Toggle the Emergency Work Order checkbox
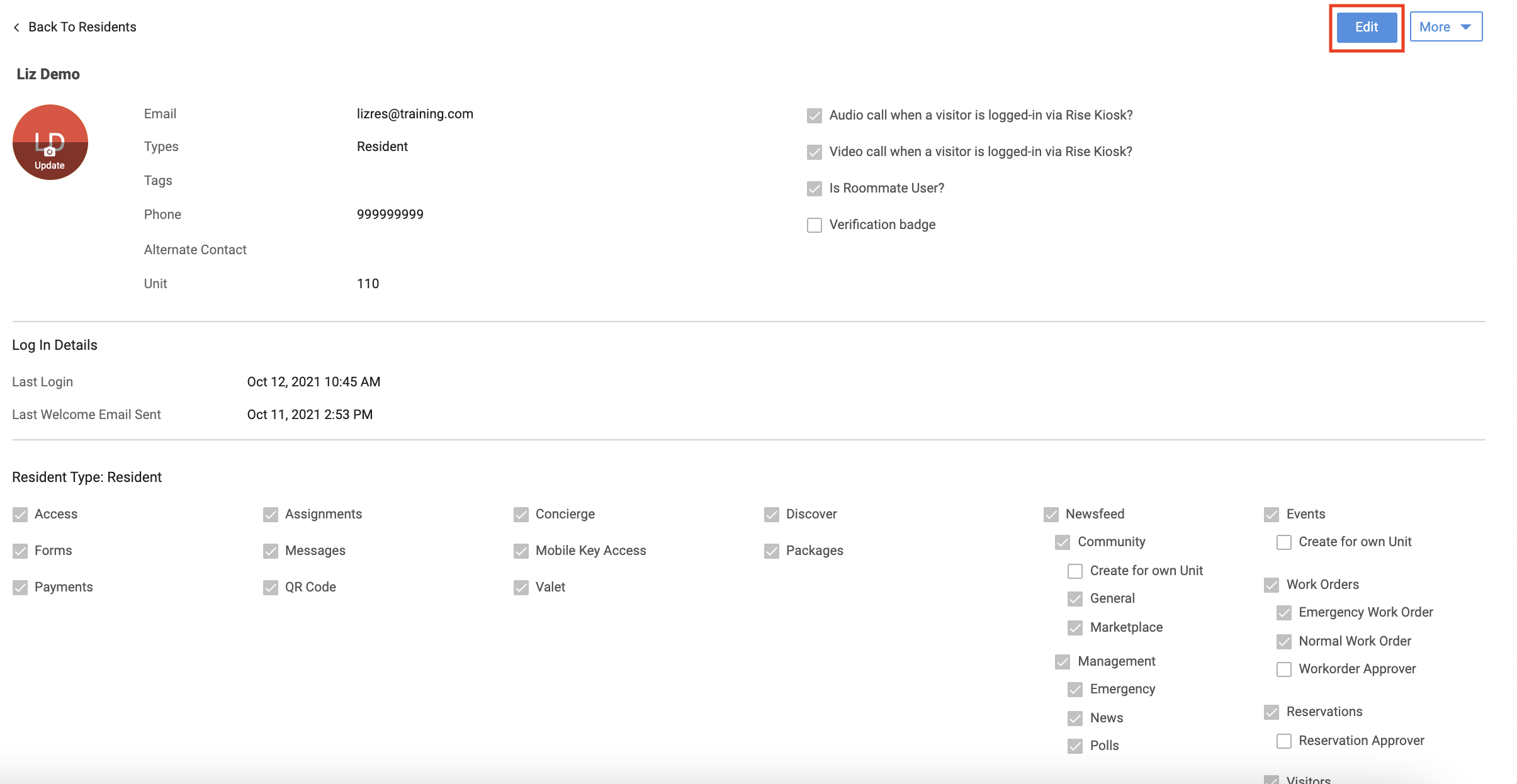 coord(1284,613)
